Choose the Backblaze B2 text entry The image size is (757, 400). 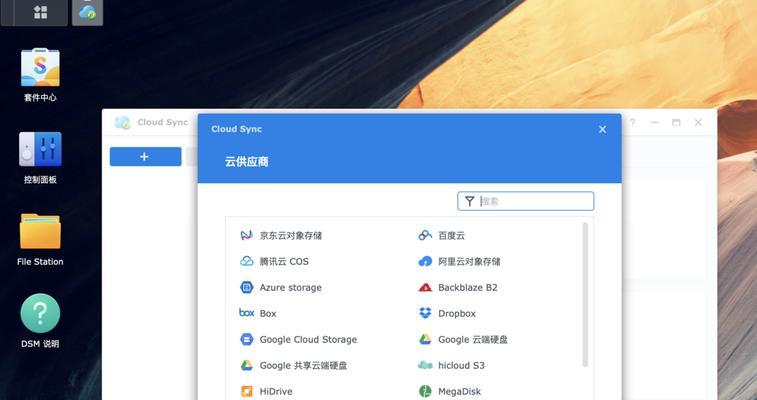468,288
